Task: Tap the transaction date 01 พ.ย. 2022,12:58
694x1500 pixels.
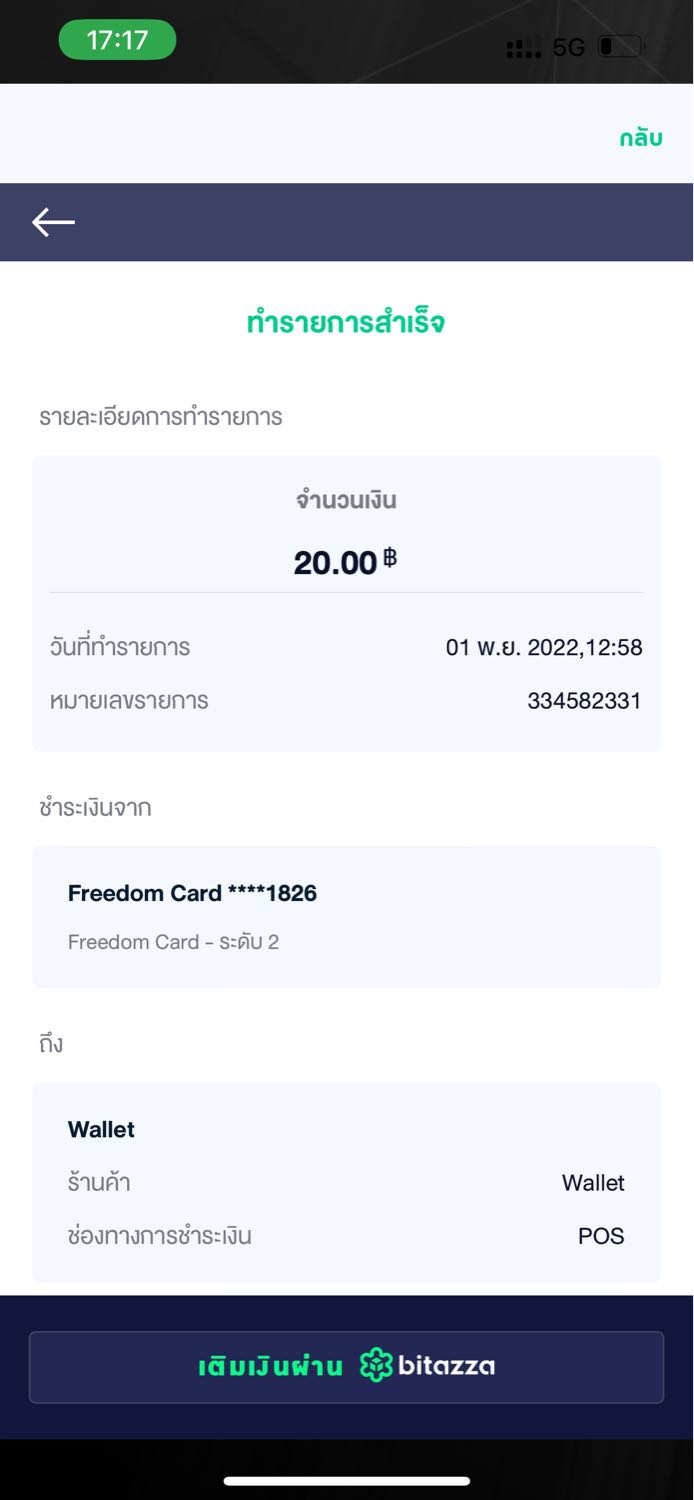Action: click(x=544, y=647)
